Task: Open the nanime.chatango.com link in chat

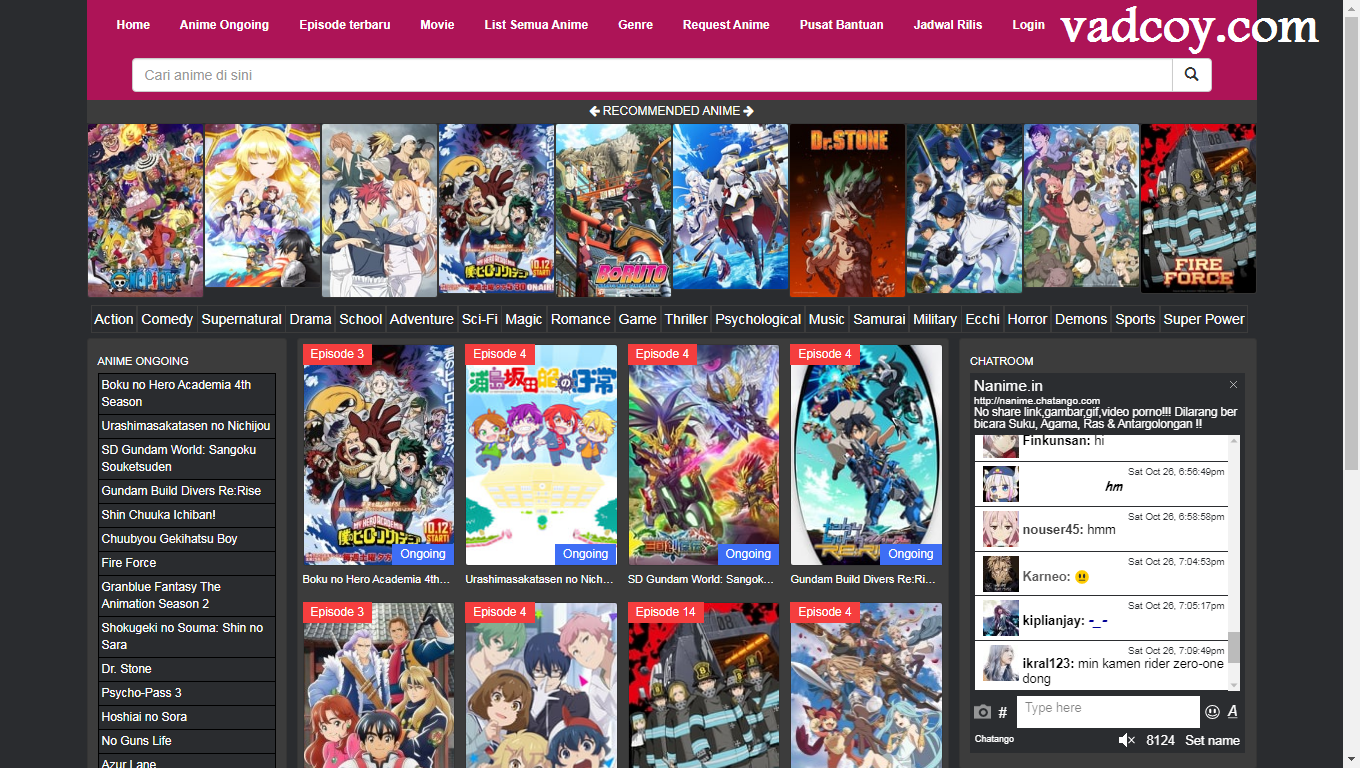Action: [x=1037, y=401]
